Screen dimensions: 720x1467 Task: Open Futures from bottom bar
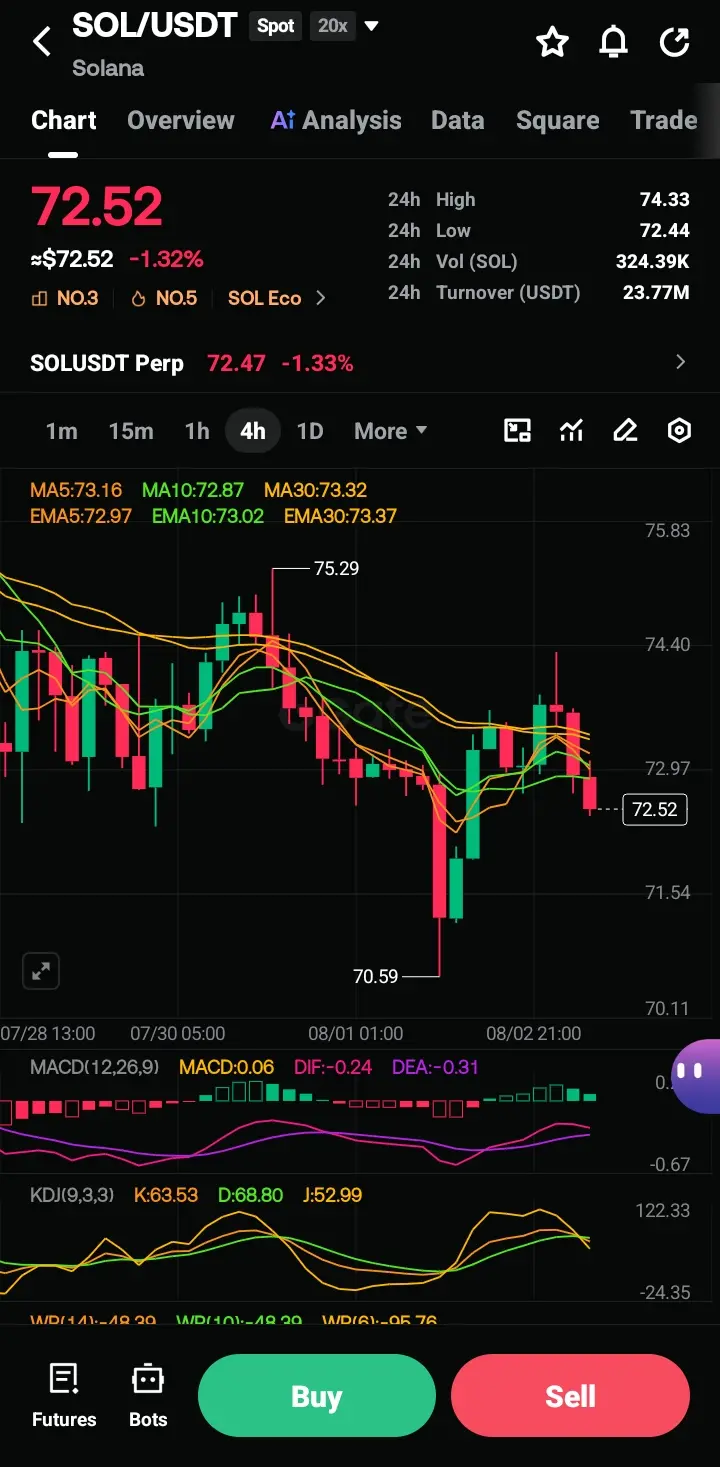[64, 1395]
